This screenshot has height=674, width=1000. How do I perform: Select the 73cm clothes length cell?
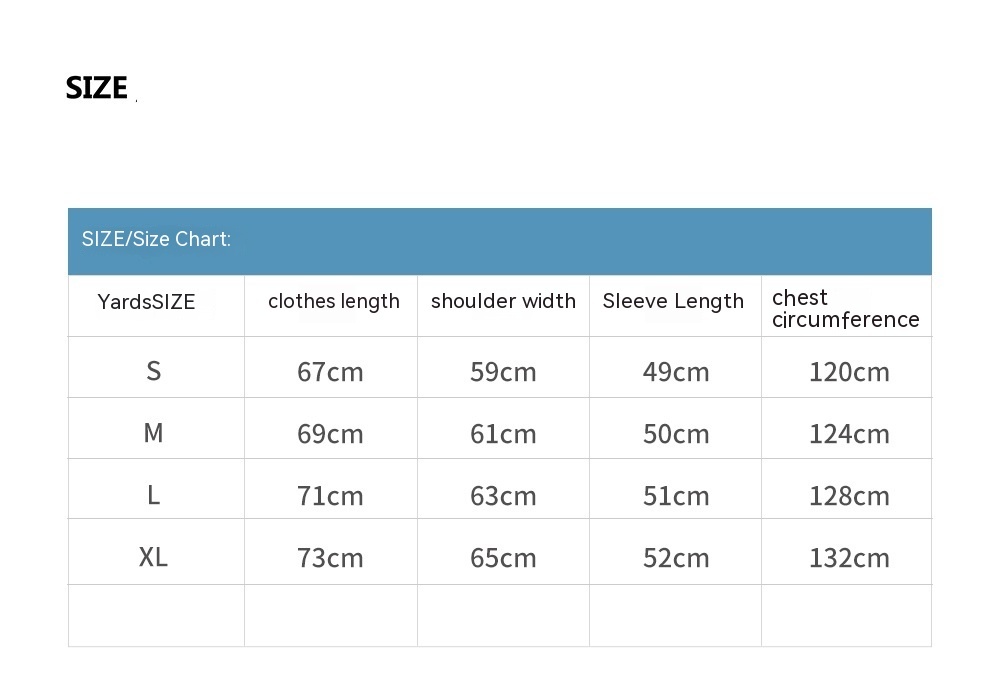(330, 558)
